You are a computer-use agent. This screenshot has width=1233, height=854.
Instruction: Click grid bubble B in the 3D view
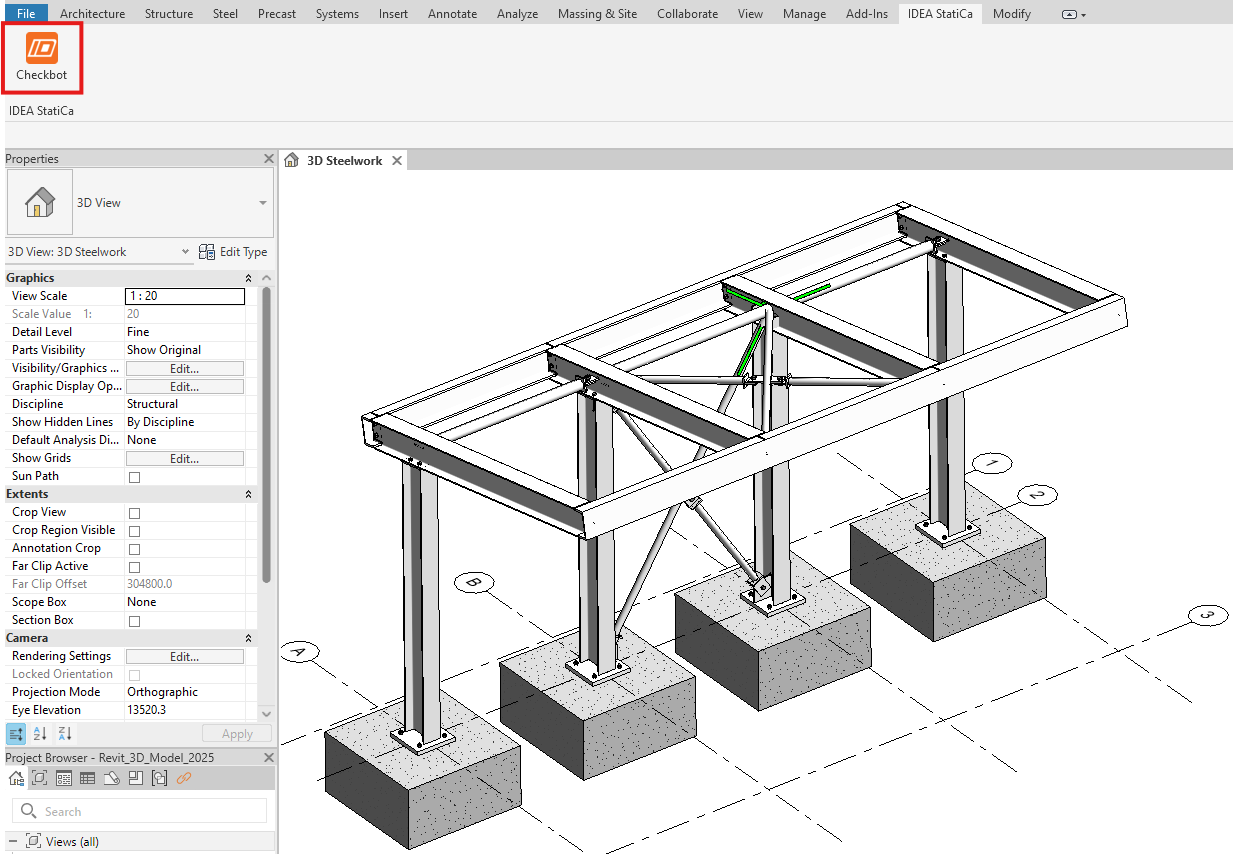475,582
